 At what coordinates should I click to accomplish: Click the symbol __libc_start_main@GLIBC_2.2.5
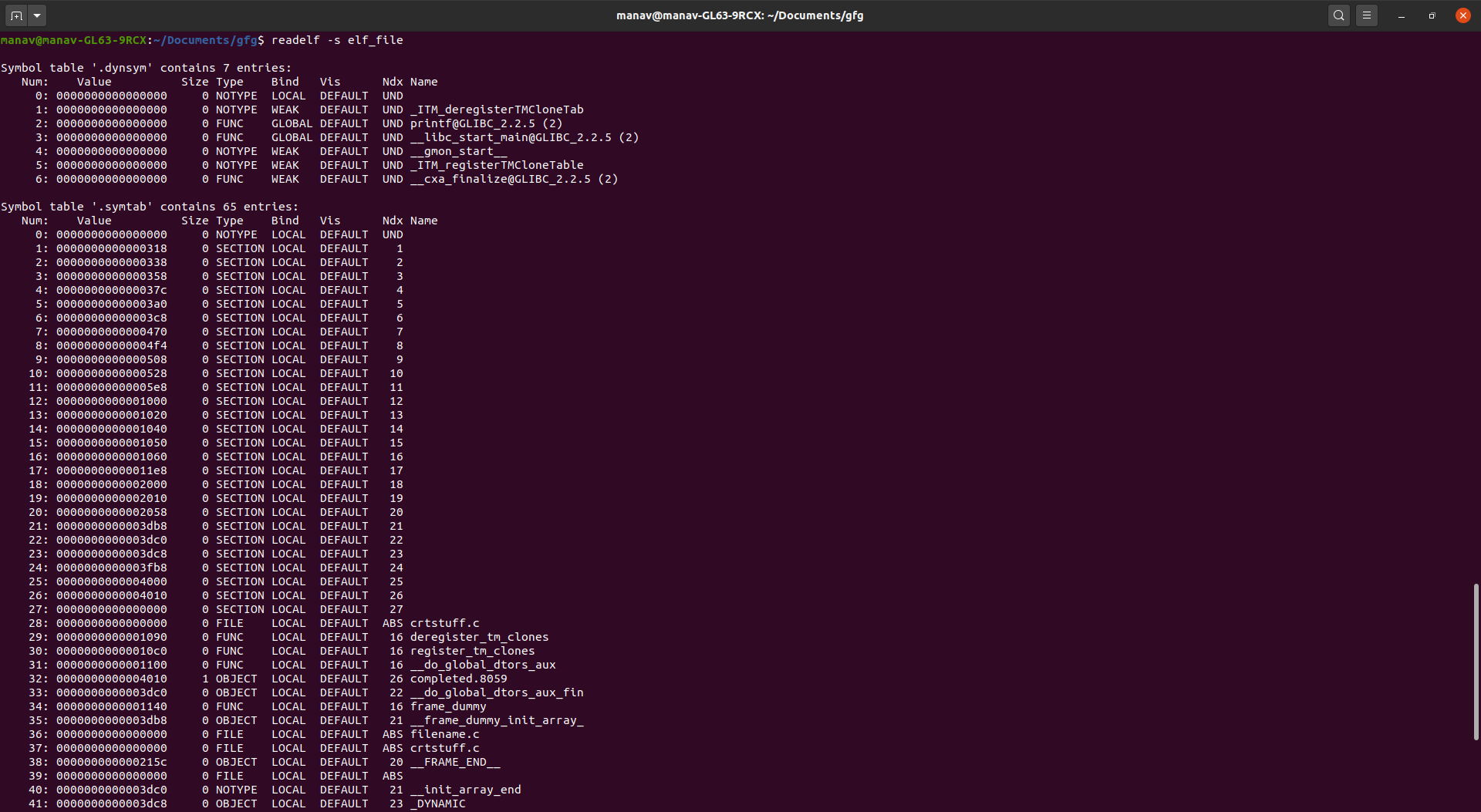(x=511, y=137)
